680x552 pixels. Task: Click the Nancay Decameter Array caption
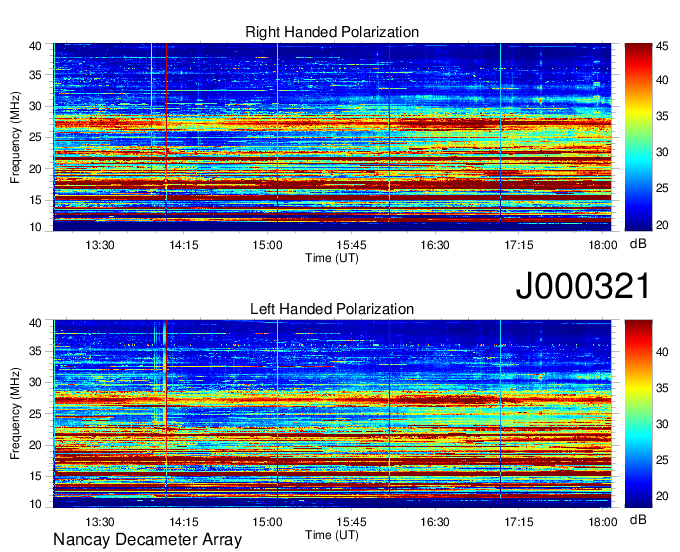(147, 540)
